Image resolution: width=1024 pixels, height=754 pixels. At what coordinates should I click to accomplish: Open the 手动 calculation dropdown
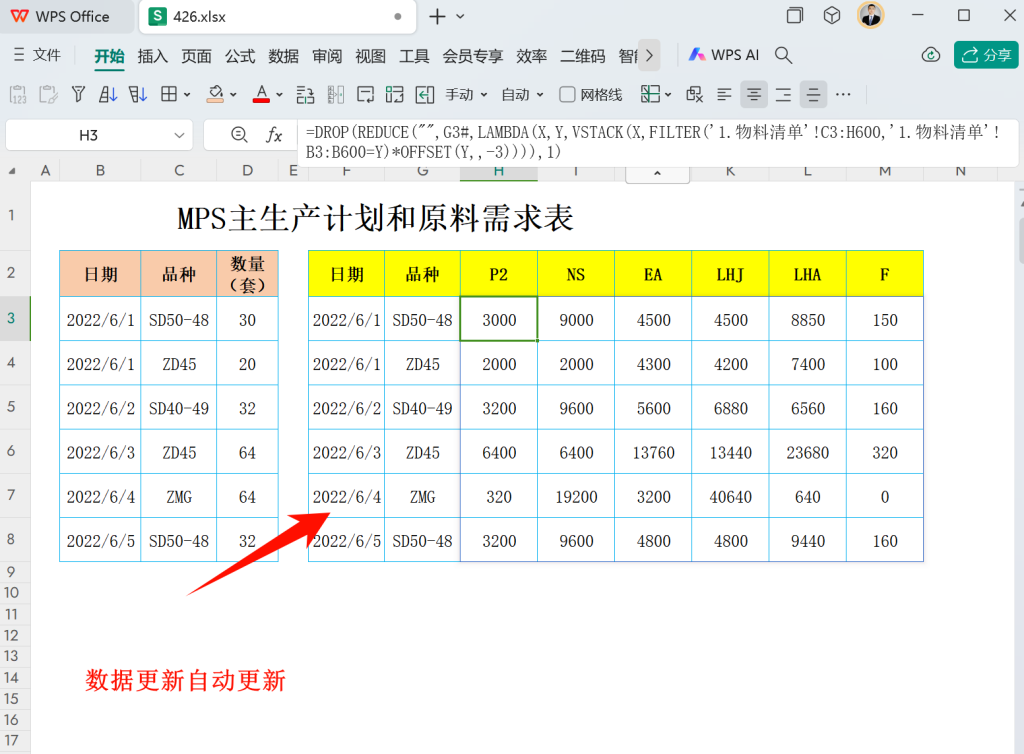466,95
